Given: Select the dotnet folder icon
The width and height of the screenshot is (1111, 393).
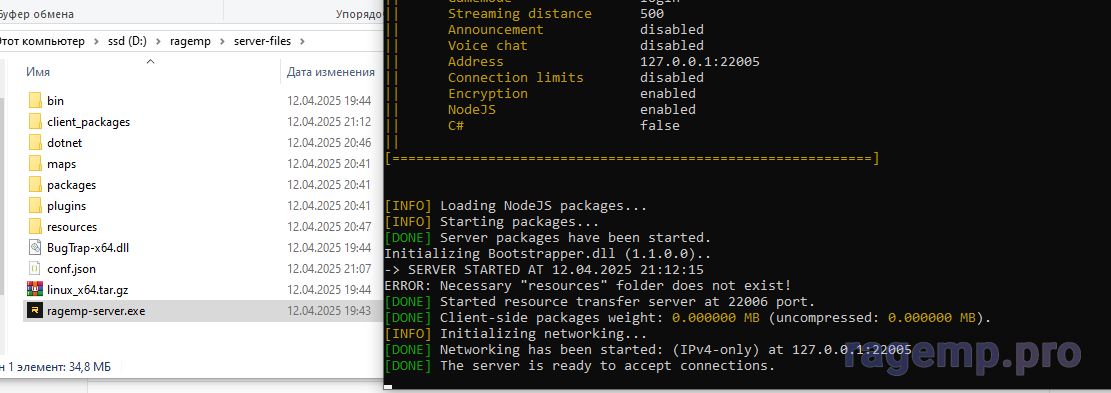Looking at the screenshot, I should point(35,142).
